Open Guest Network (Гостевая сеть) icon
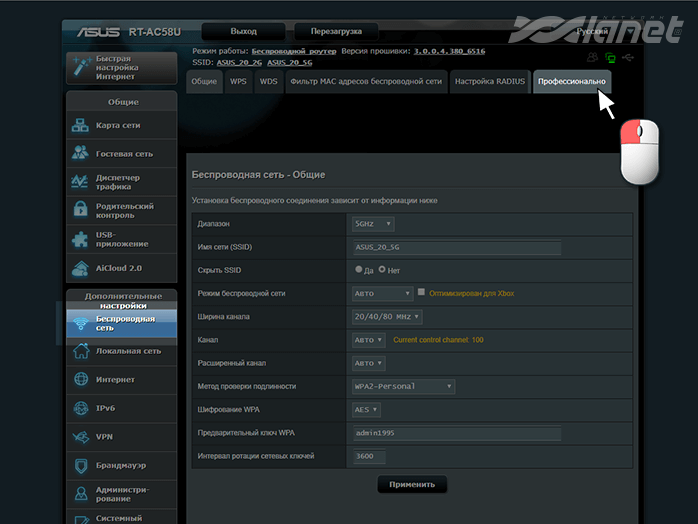The width and height of the screenshot is (698, 524). click(82, 154)
